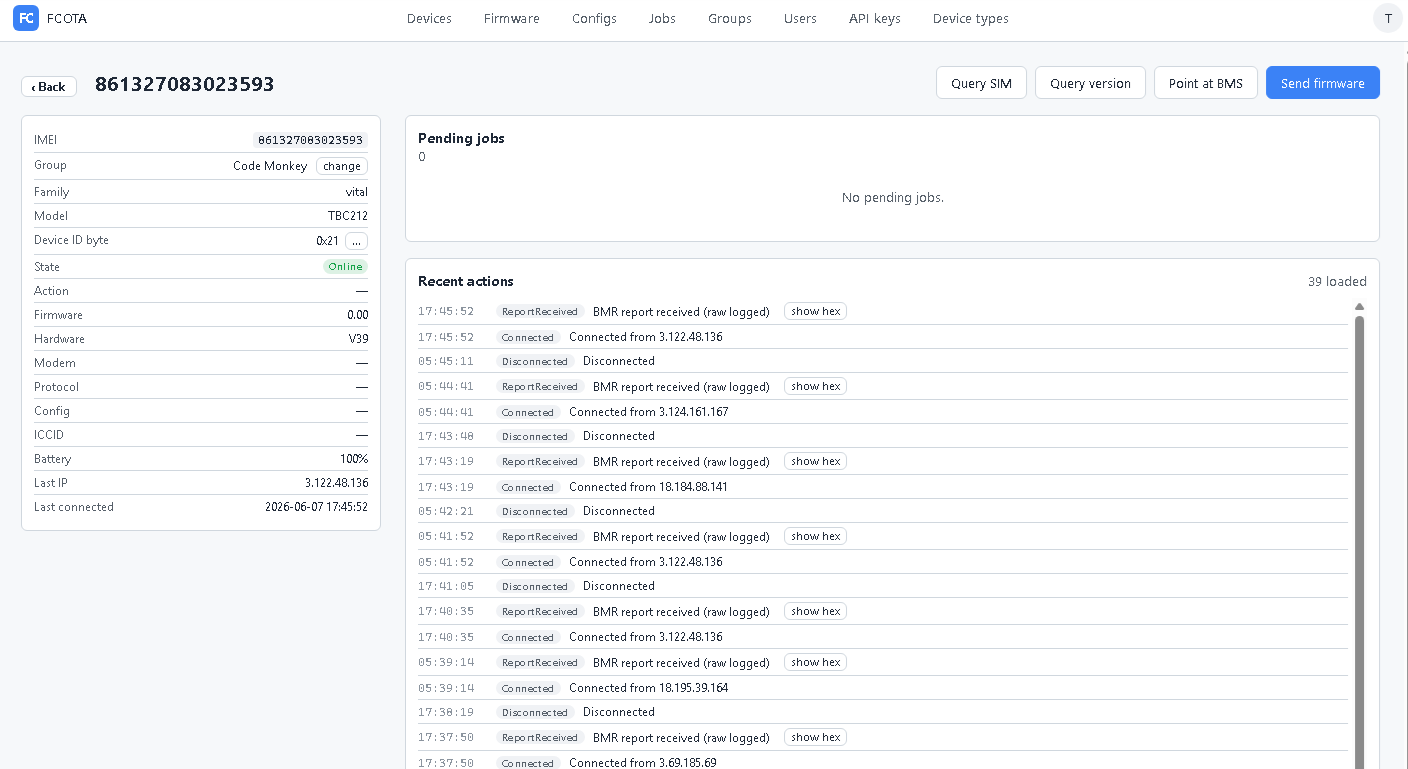Click the 17:38:19 Disconnected row
The width and height of the screenshot is (1408, 769).
pyautogui.click(x=883, y=712)
